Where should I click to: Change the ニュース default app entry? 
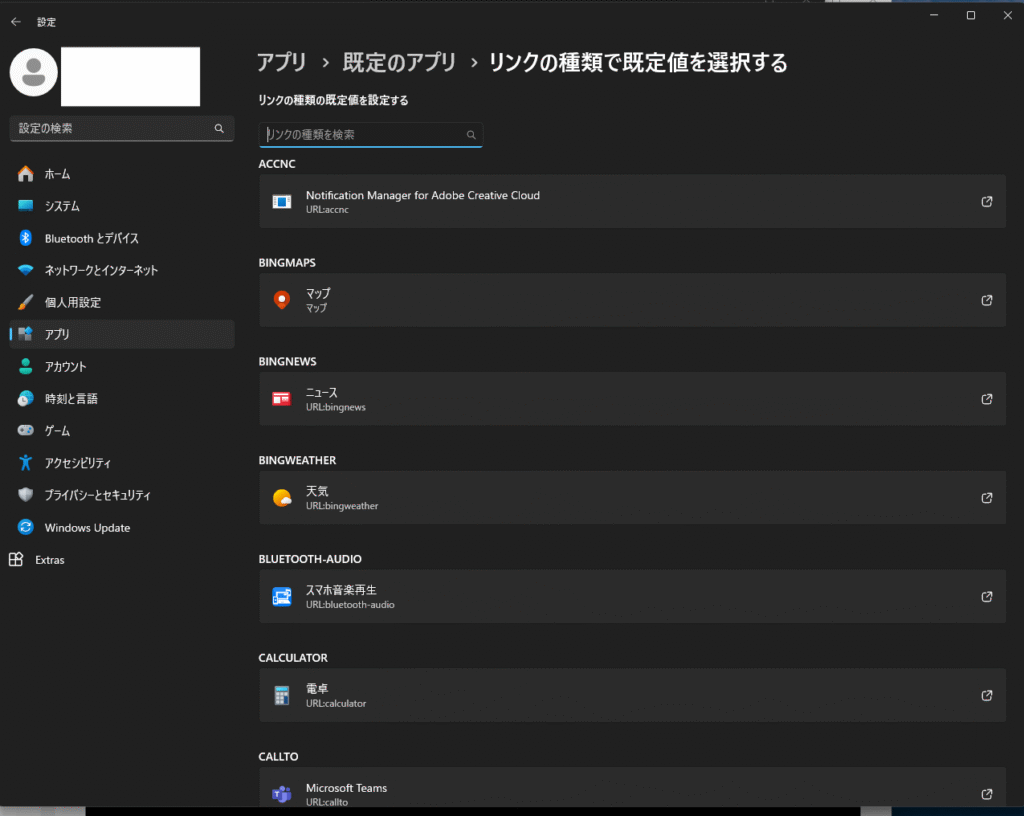[632, 399]
